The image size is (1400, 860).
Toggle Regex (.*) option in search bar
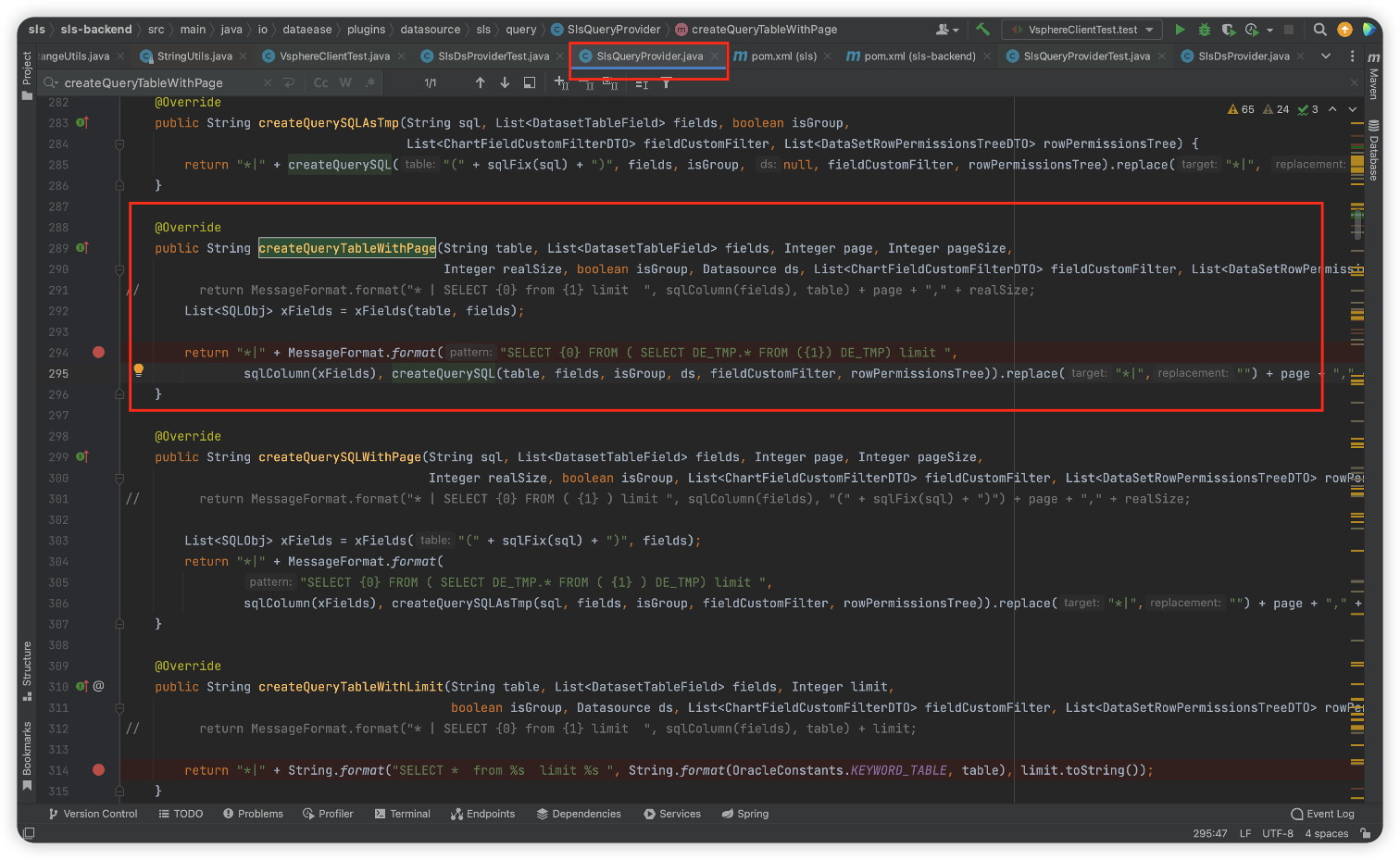click(x=370, y=82)
